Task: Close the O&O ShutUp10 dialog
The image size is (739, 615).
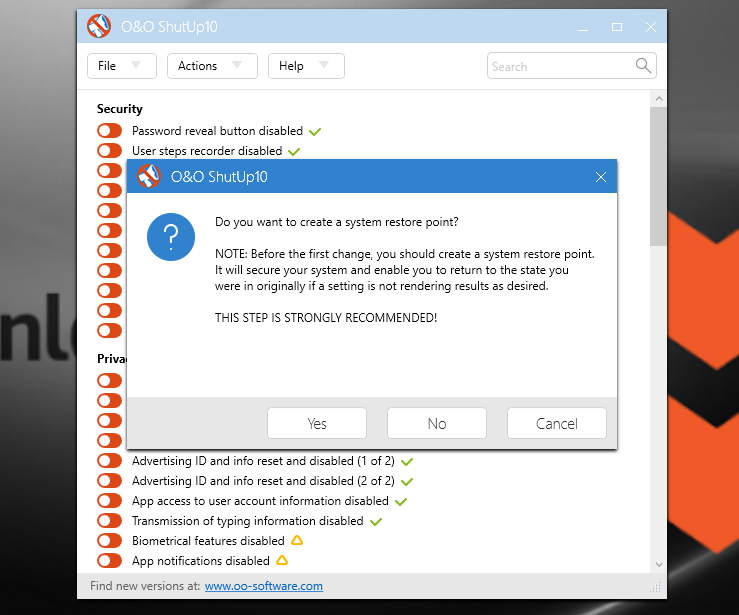Action: (600, 177)
